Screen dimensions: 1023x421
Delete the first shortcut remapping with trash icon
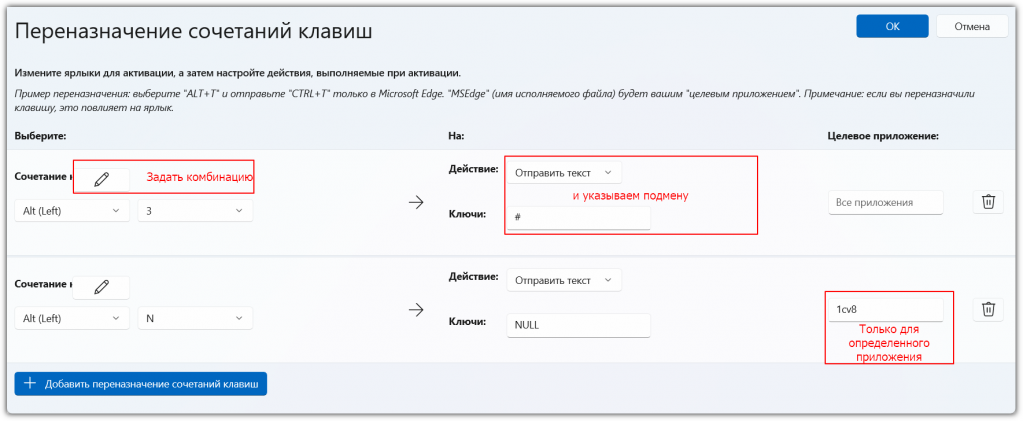pos(988,202)
